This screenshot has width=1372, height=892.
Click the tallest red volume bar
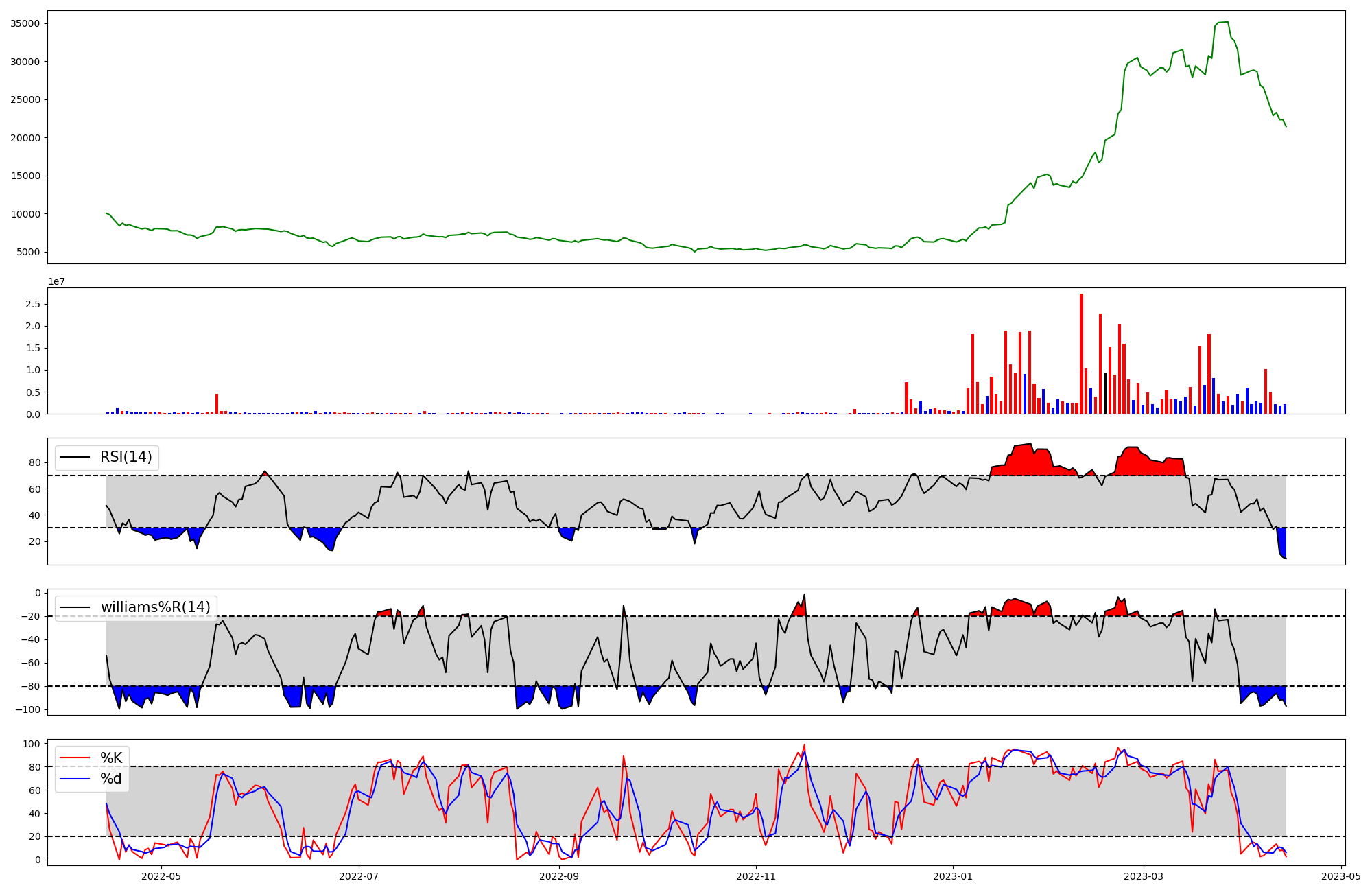(x=1081, y=353)
